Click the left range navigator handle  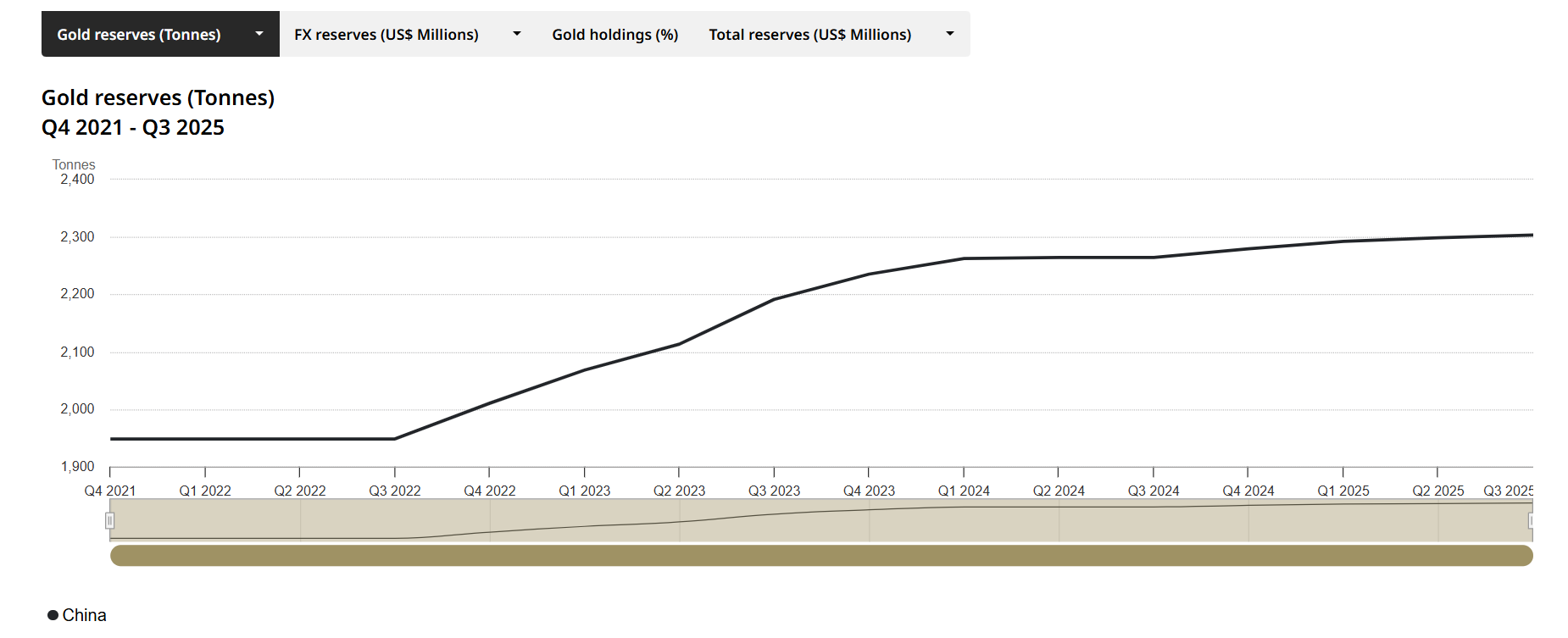(x=110, y=520)
